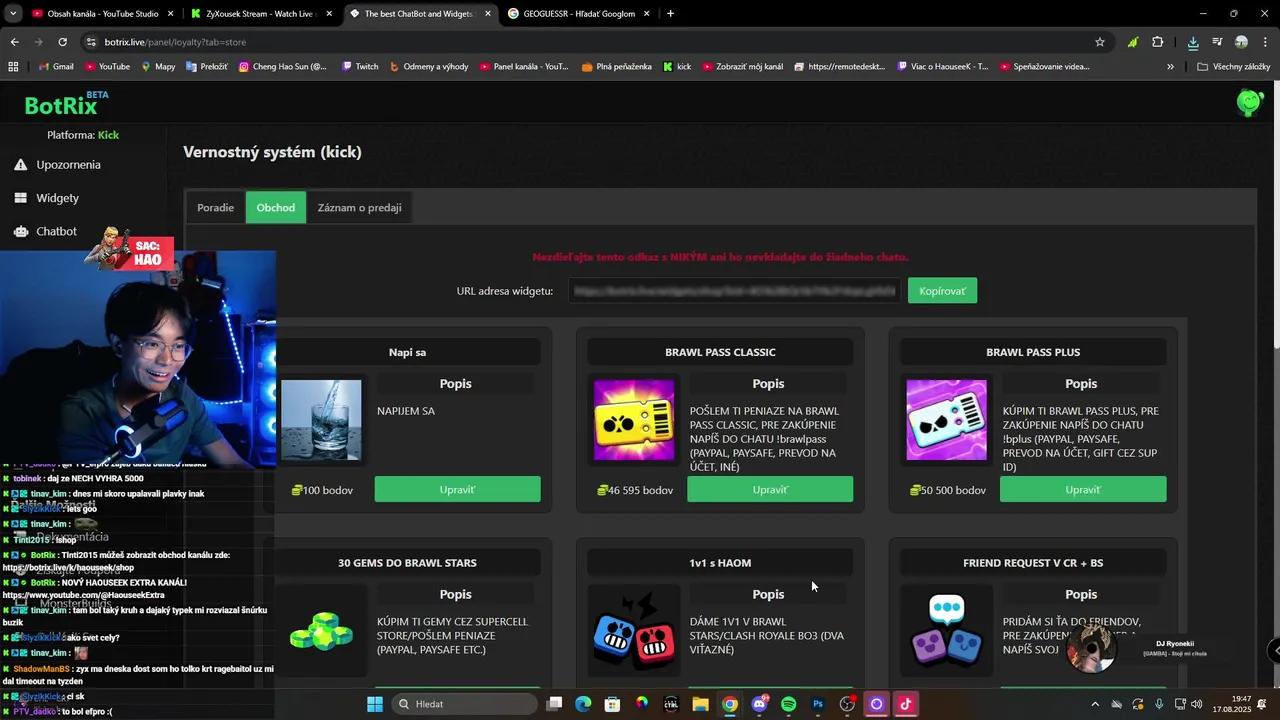Viewport: 1280px width, 720px height.
Task: Open the Mapy bookmark
Action: point(158,67)
